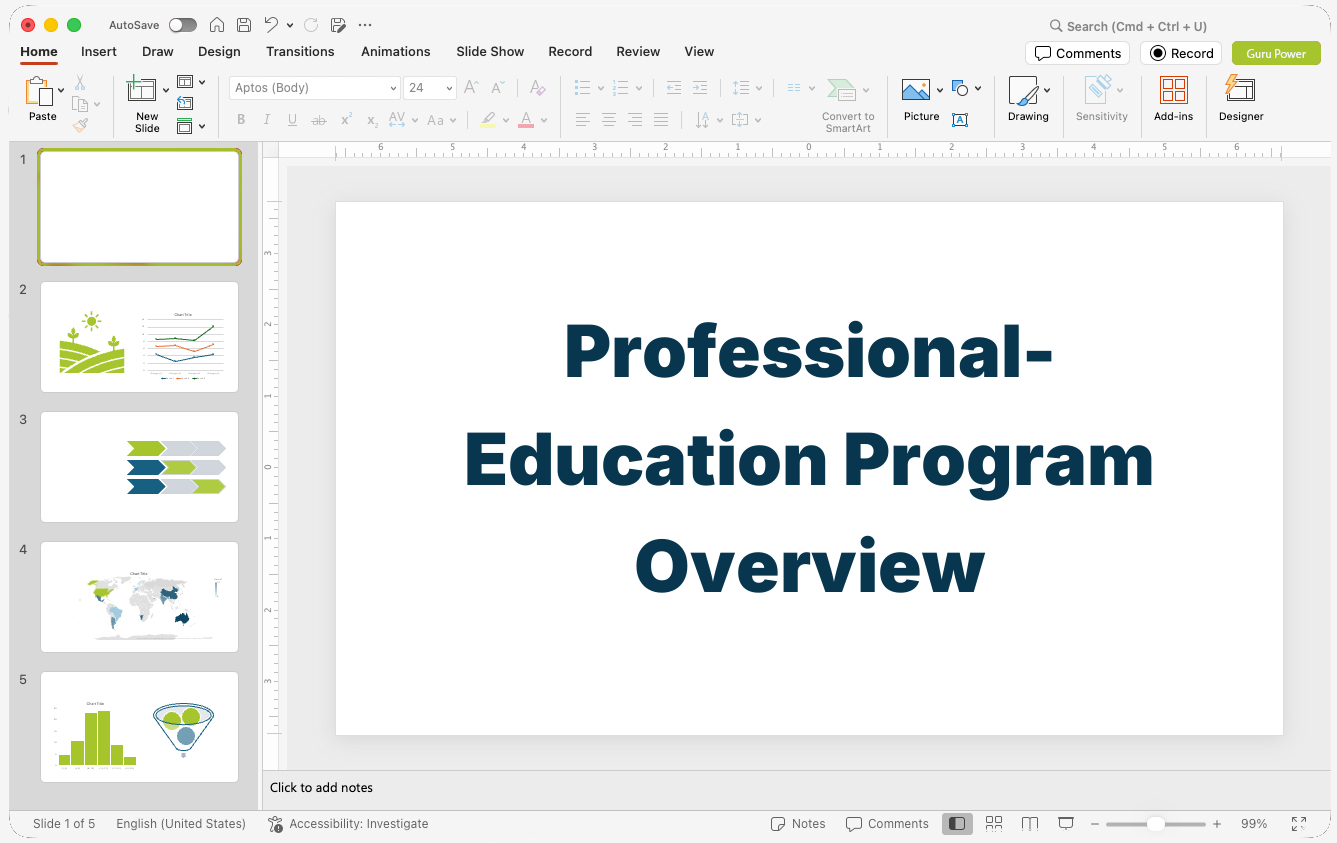Clear all text formatting

[538, 88]
